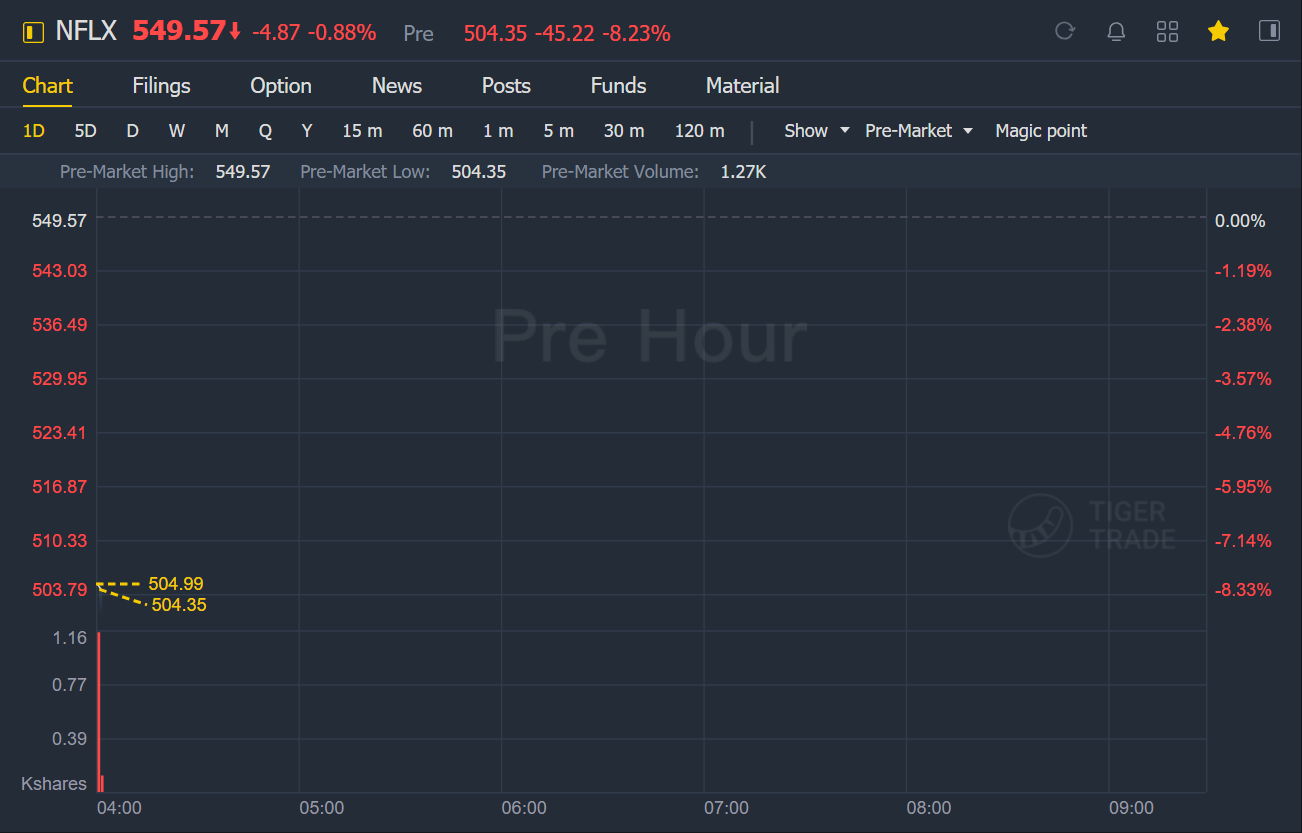Switch to the Funds tab
Viewport: 1302px width, 833px height.
click(x=618, y=86)
